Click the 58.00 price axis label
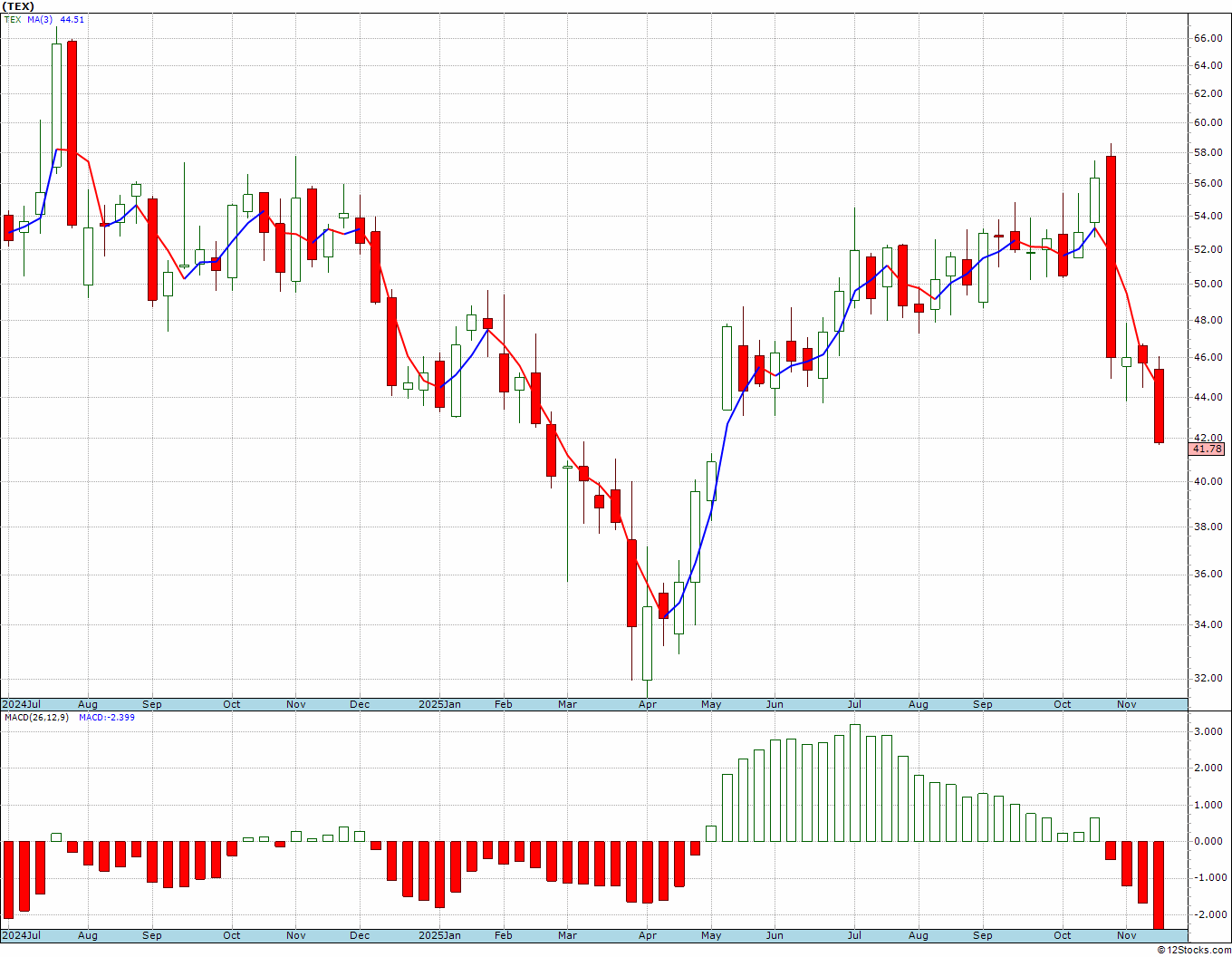This screenshot has width=1232, height=957. coord(1208,152)
